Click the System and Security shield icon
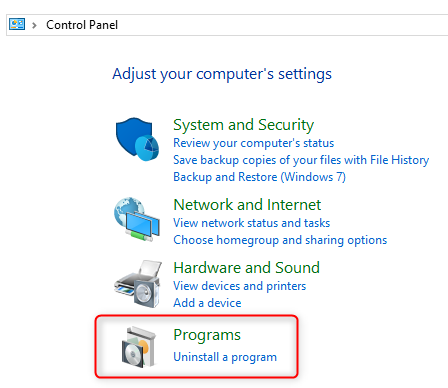The height and width of the screenshot is (388, 448). point(137,139)
